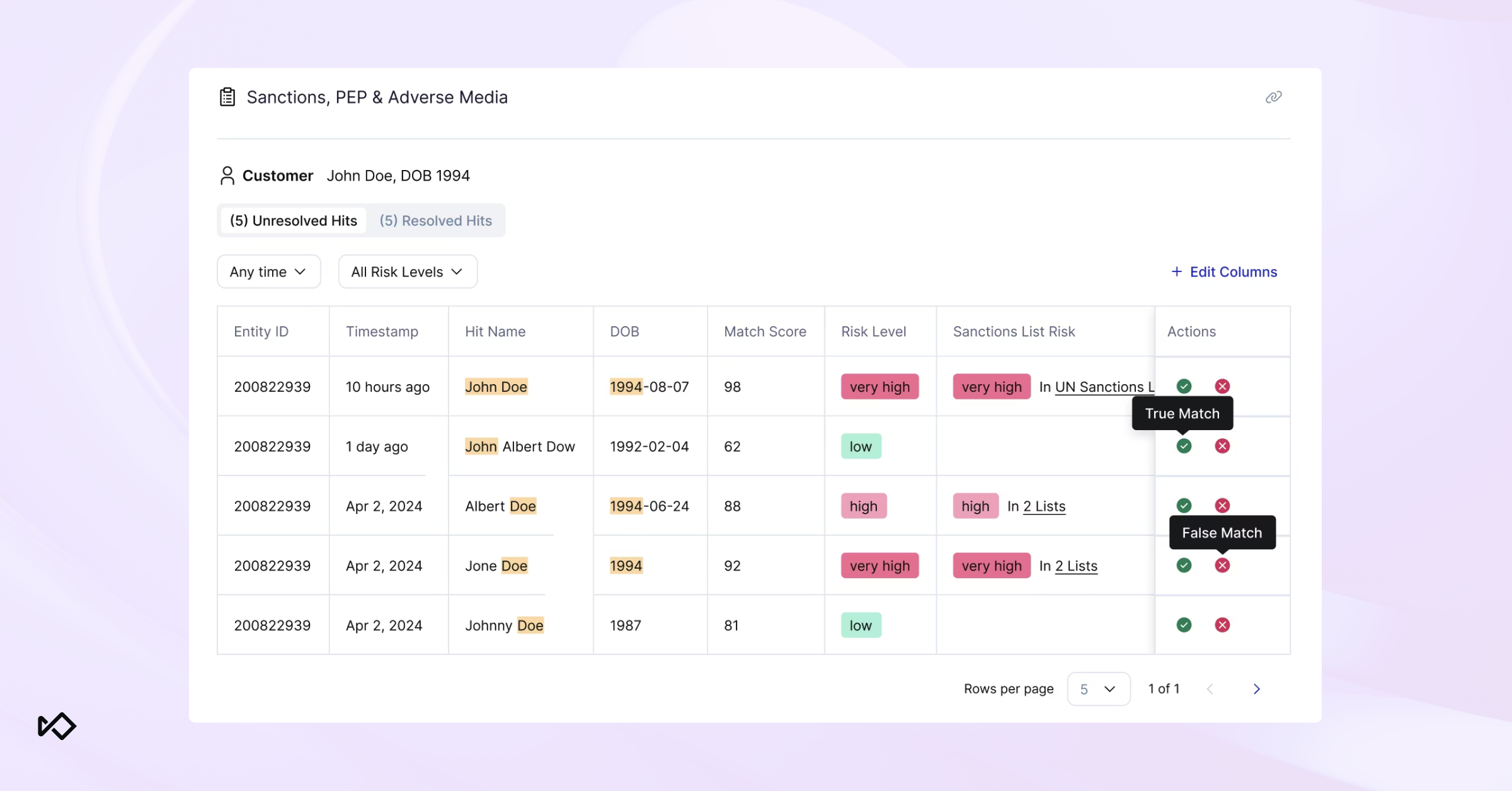This screenshot has height=791, width=1512.
Task: Confirm John Albert Dow as true match
Action: [x=1184, y=446]
